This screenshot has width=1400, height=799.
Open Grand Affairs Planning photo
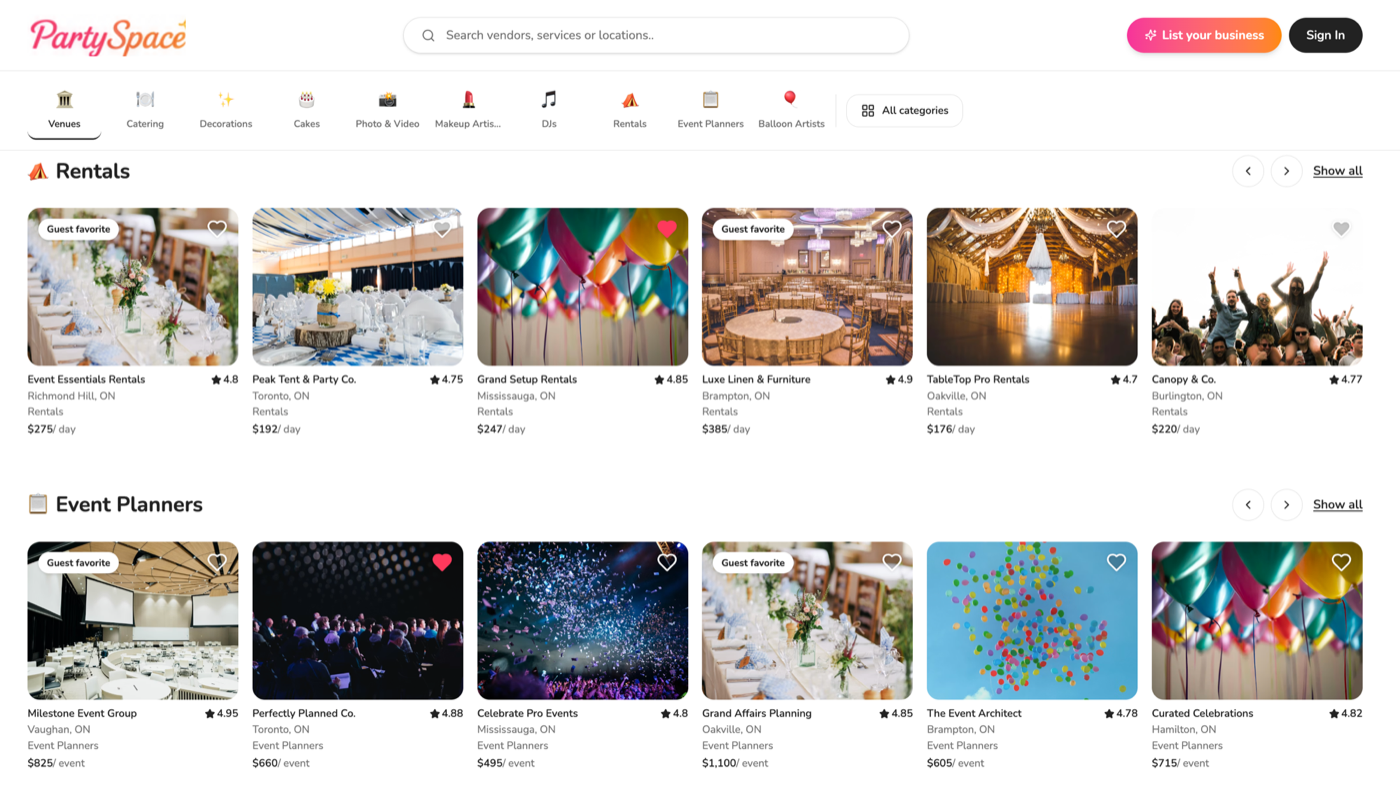pyautogui.click(x=807, y=621)
